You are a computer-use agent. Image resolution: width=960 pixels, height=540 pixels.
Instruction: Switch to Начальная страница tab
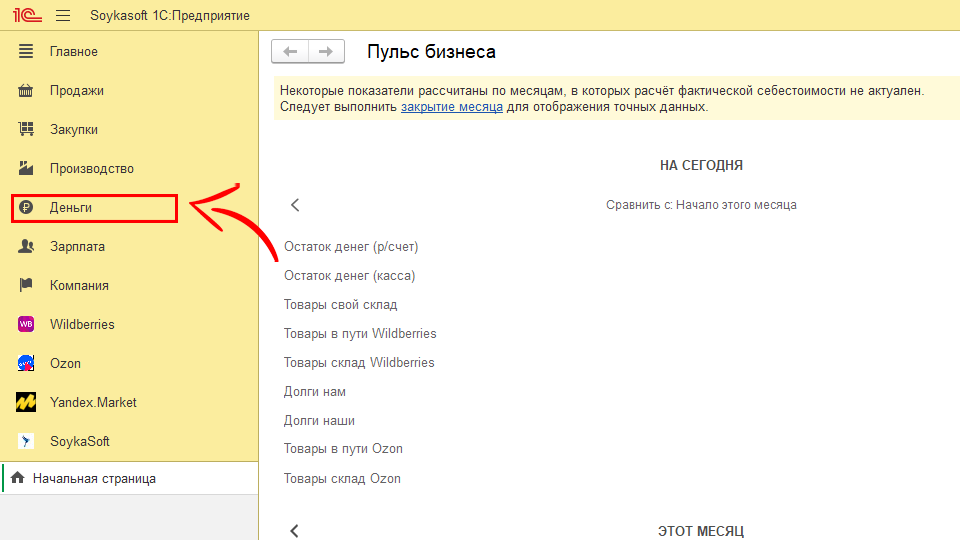point(94,479)
